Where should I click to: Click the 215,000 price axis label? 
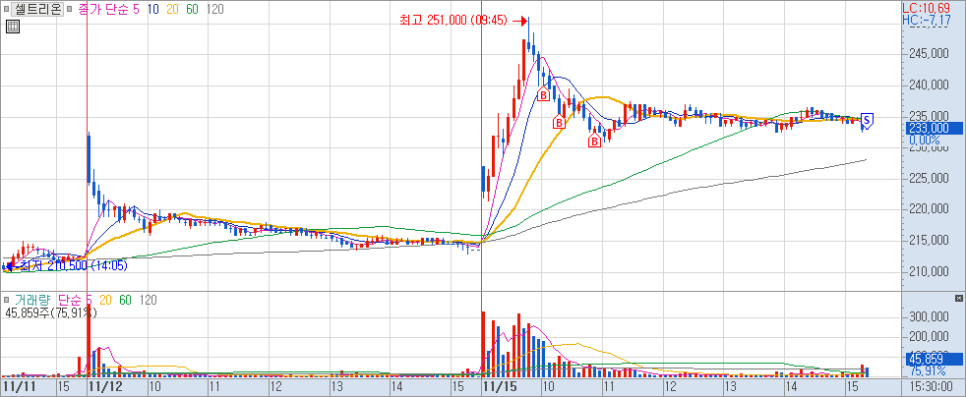point(929,240)
